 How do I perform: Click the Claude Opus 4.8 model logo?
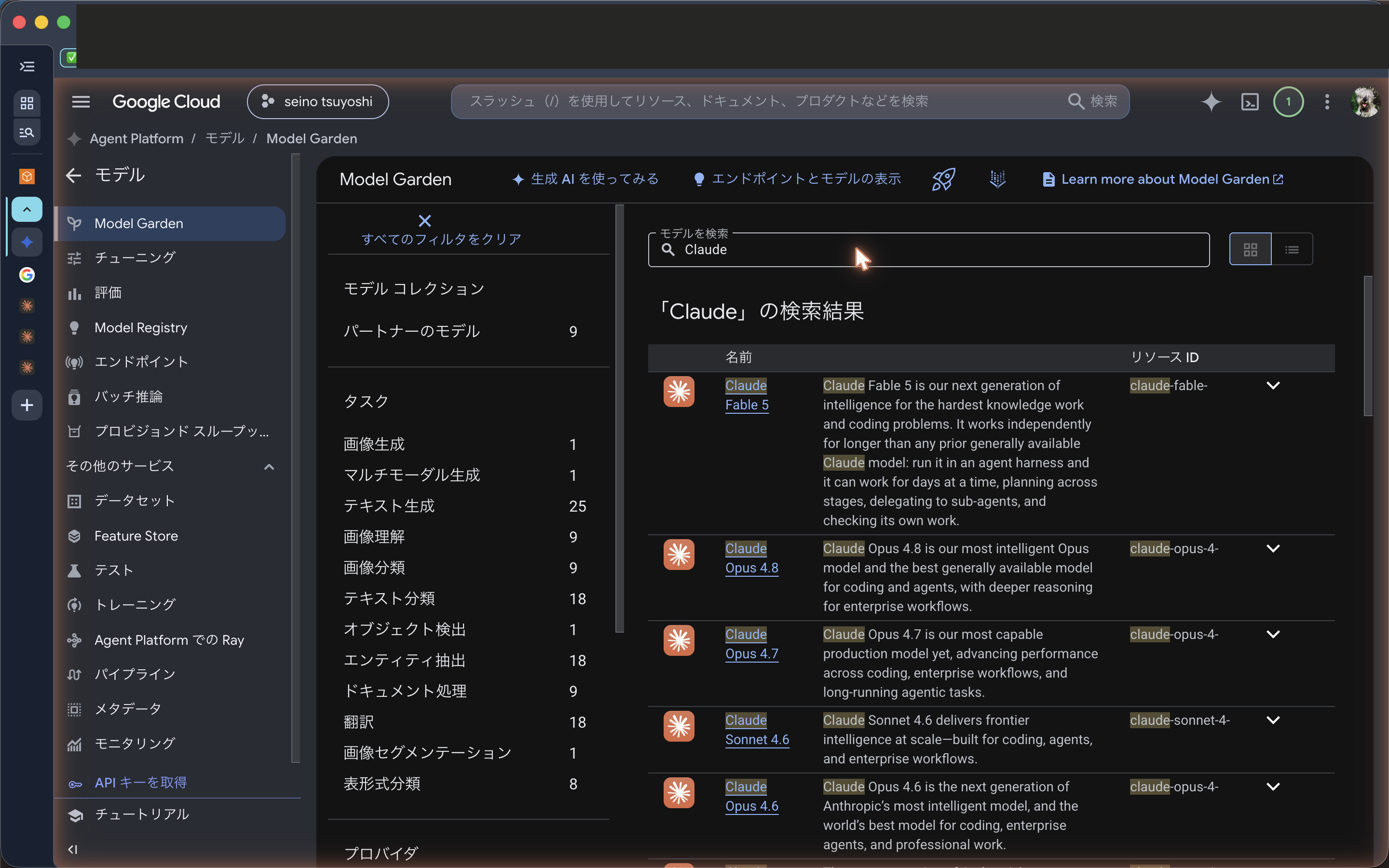click(679, 555)
